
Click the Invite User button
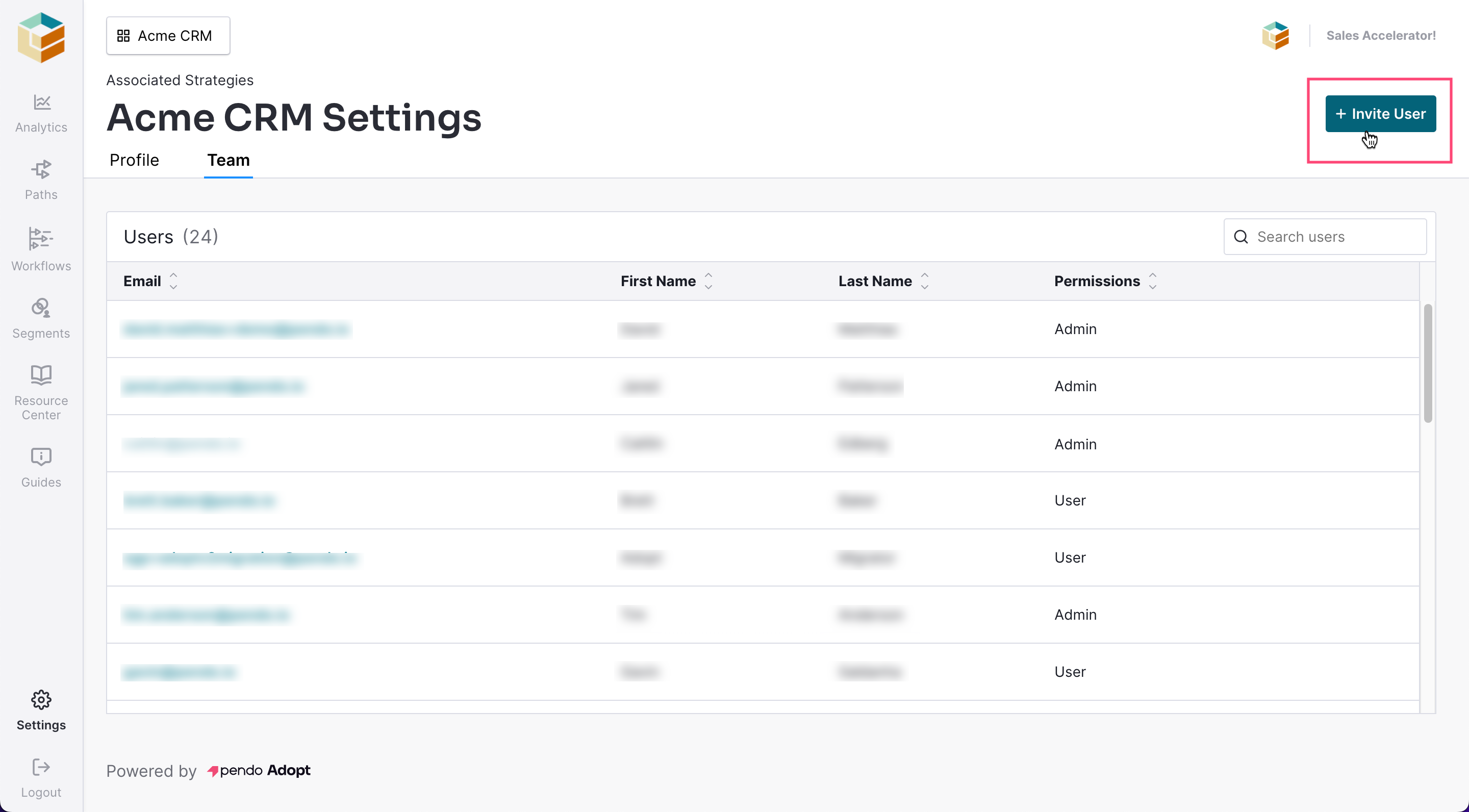click(1380, 113)
